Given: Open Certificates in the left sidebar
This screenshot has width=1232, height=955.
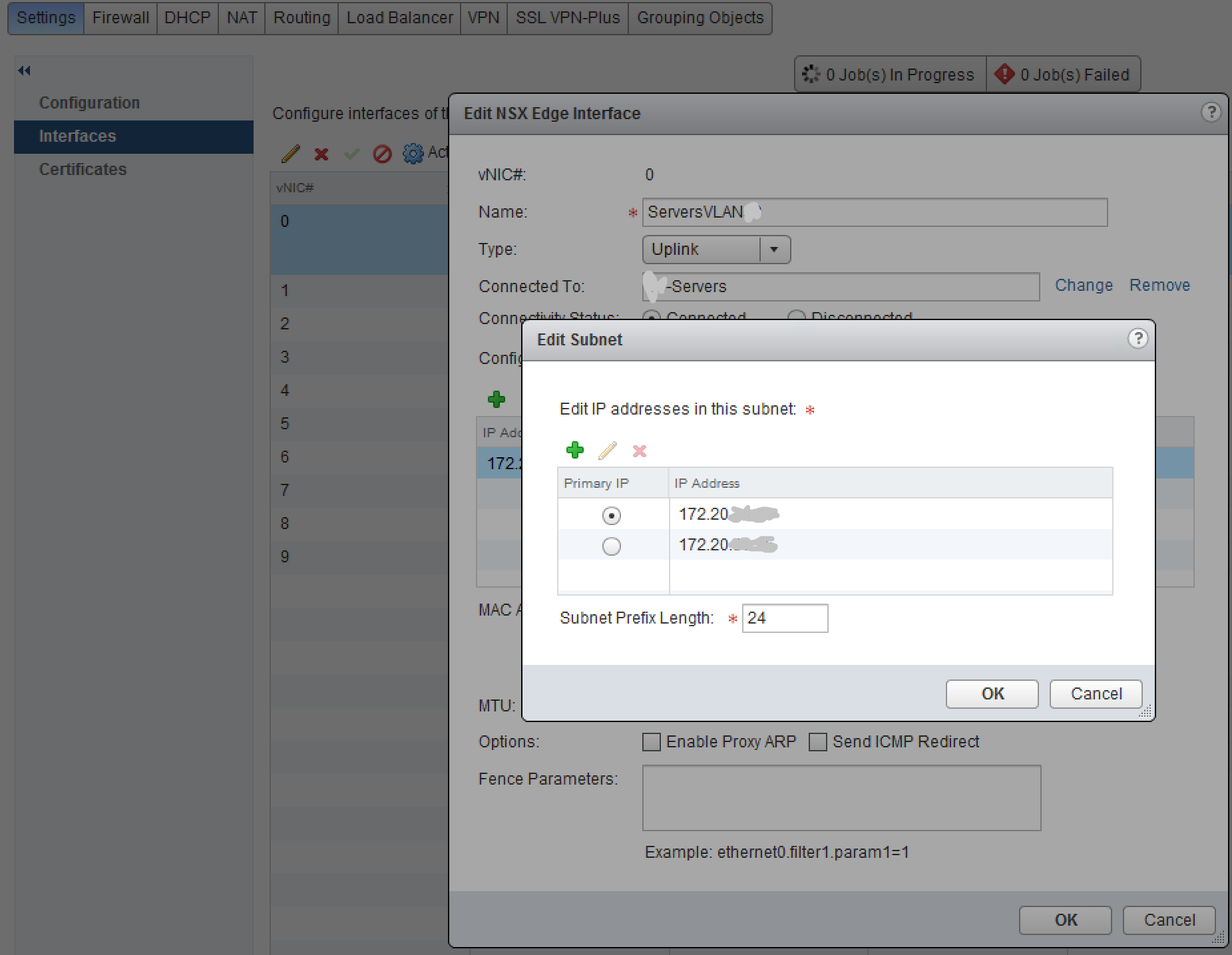Looking at the screenshot, I should click(83, 170).
